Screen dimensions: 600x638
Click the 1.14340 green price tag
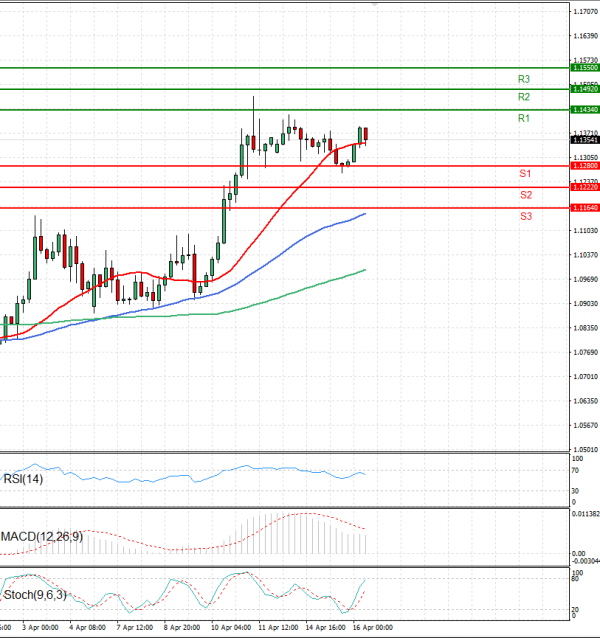583,109
